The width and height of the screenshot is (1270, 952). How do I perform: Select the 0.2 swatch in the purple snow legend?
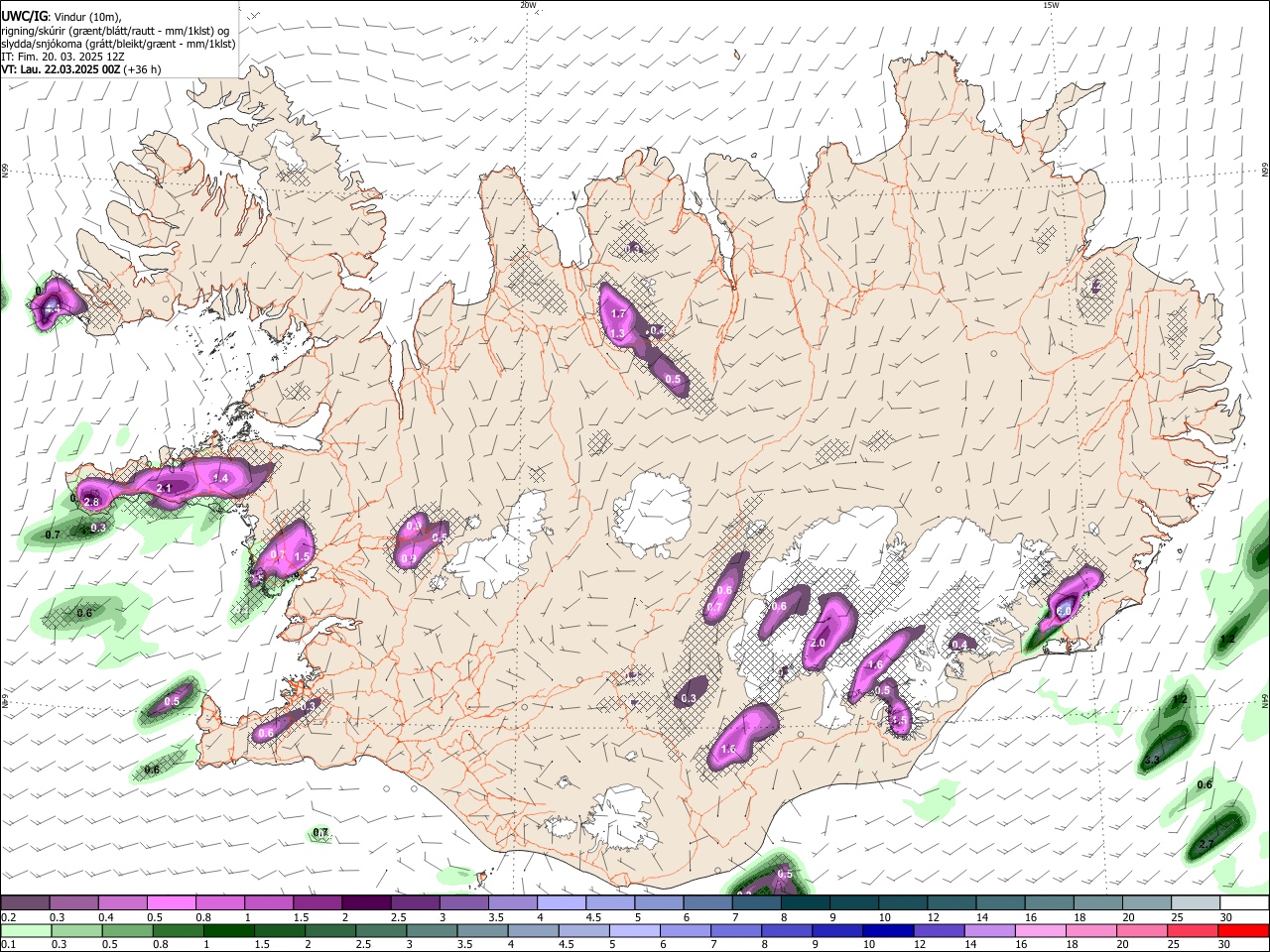point(25,902)
